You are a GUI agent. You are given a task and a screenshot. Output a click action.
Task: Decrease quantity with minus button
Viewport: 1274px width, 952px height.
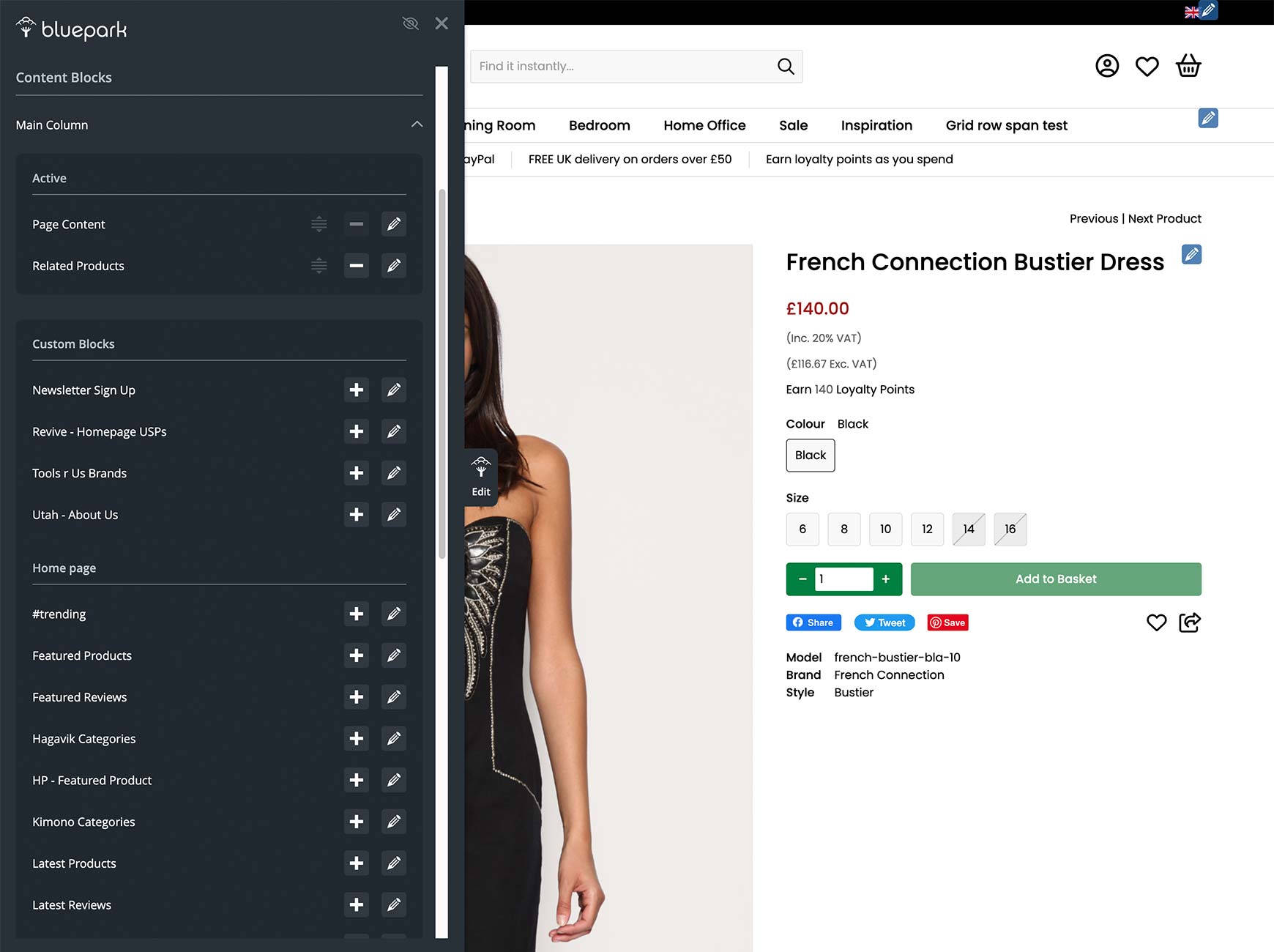coord(802,579)
